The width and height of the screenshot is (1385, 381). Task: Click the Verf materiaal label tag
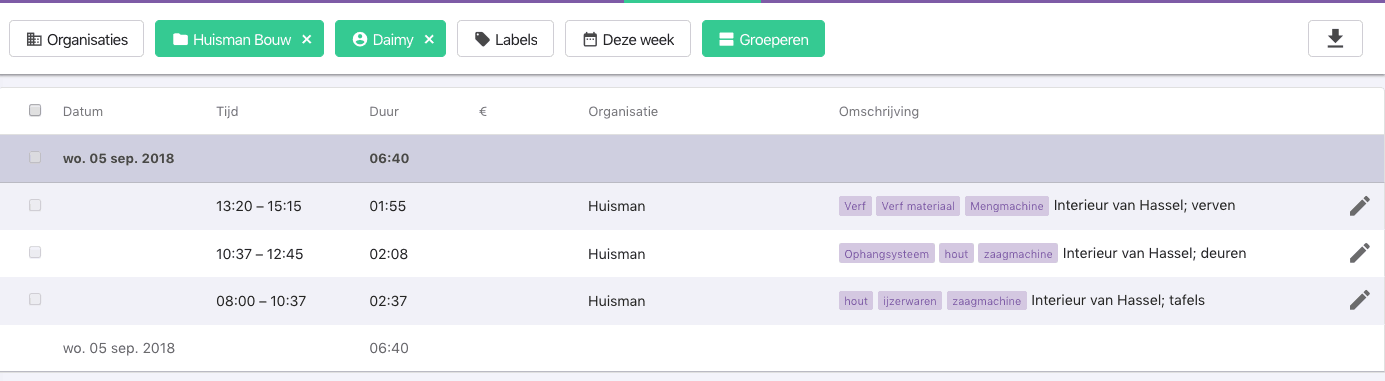click(918, 206)
